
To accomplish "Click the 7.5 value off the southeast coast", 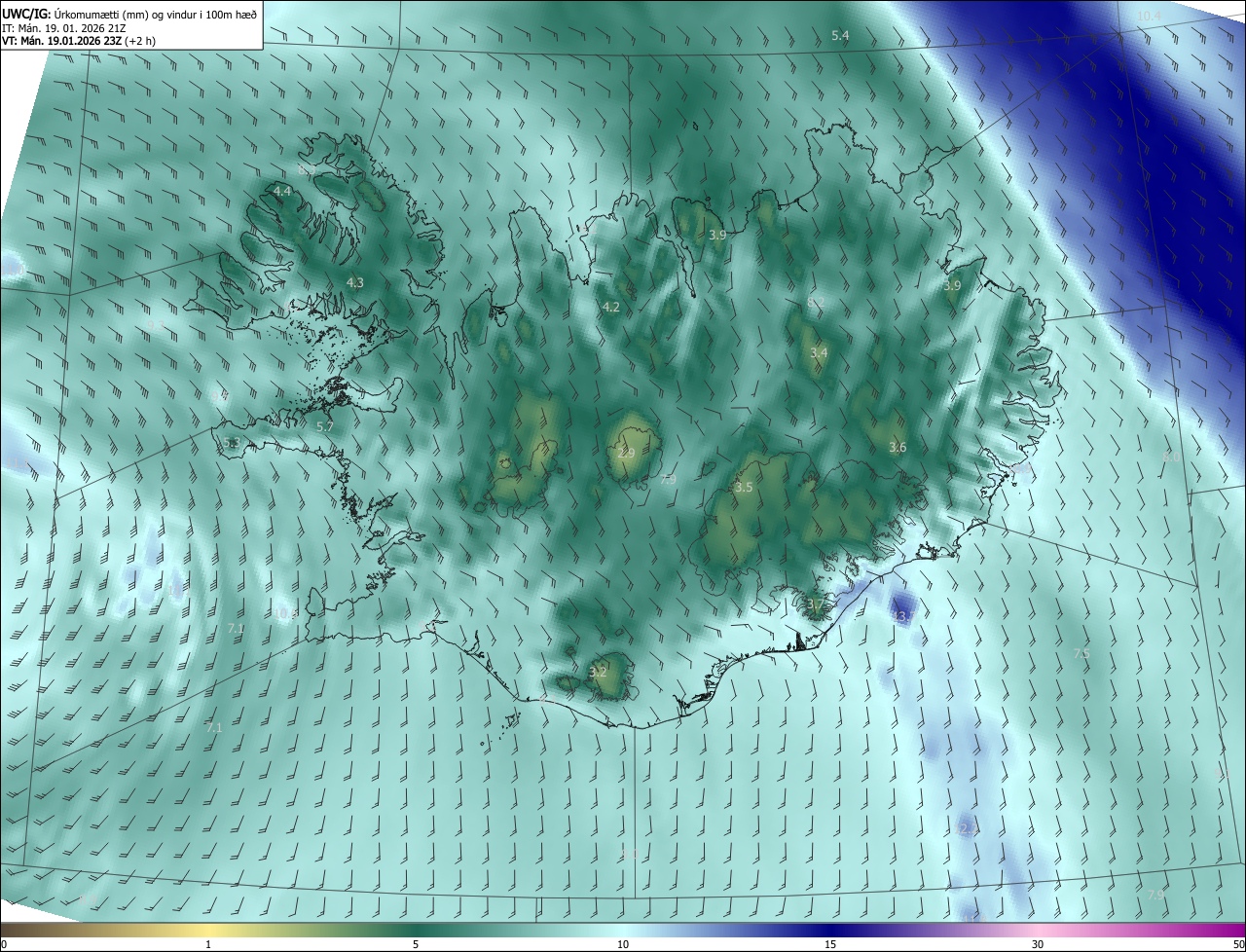I will point(1081,653).
